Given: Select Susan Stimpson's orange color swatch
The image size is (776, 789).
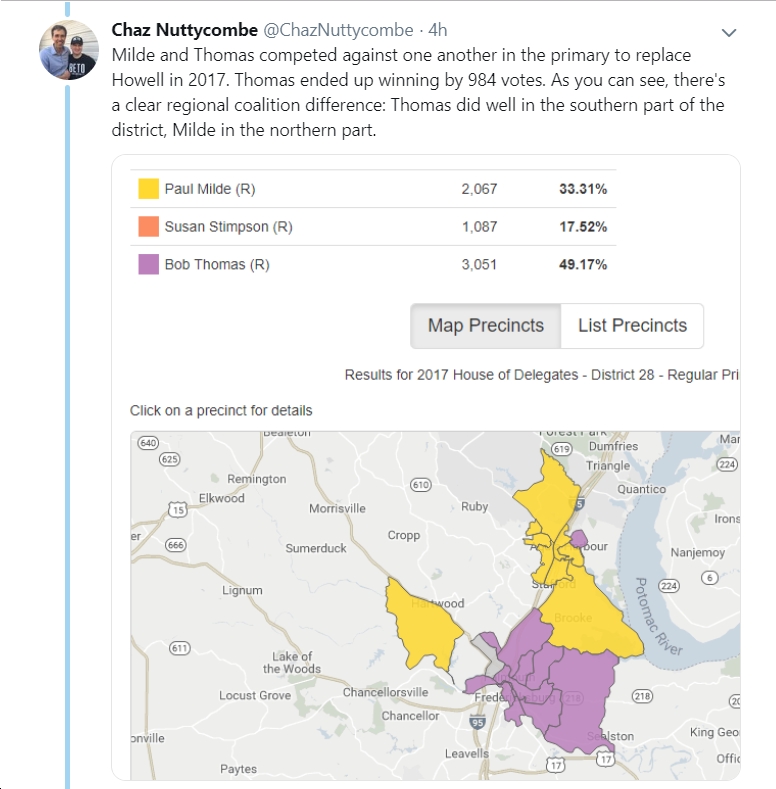Looking at the screenshot, I should 148,226.
